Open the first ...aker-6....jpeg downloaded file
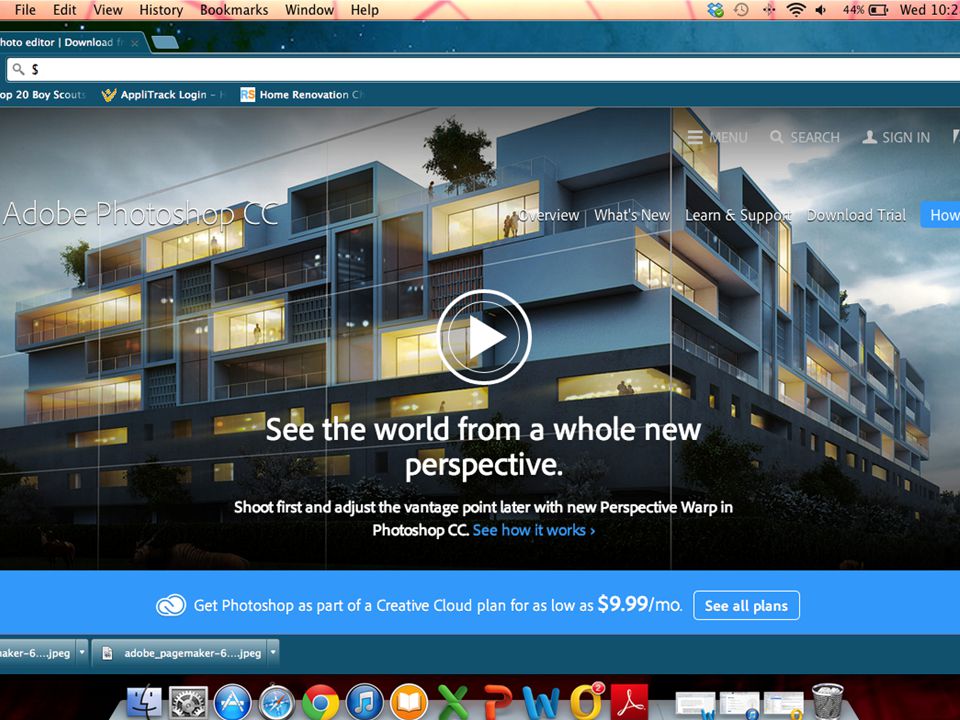The height and width of the screenshot is (720, 960). [x=37, y=653]
